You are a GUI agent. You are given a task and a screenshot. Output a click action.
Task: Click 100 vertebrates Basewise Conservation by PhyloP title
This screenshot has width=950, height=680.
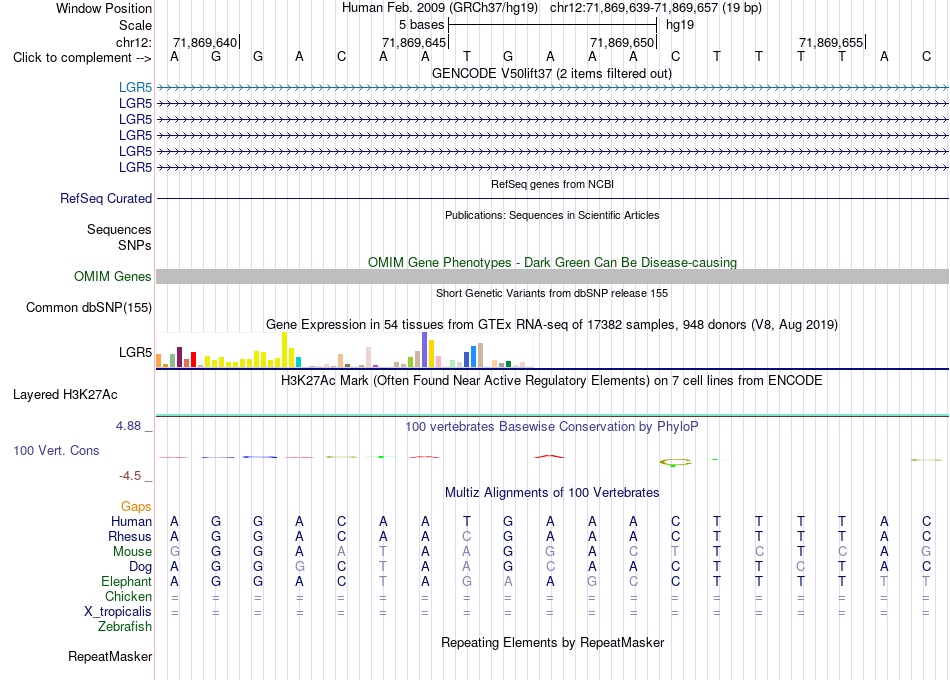(x=552, y=426)
